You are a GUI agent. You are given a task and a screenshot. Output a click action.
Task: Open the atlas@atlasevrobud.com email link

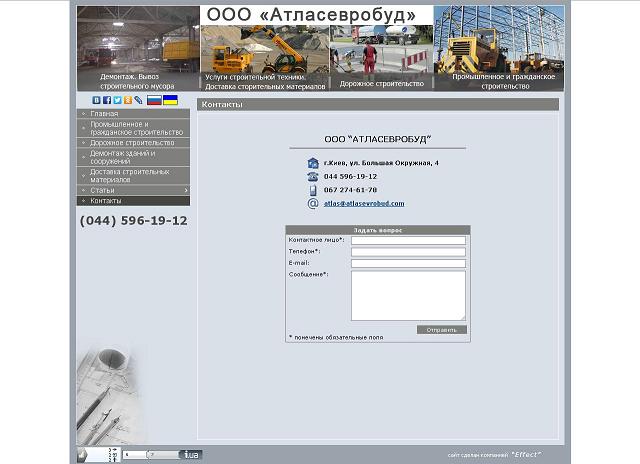[x=364, y=203]
